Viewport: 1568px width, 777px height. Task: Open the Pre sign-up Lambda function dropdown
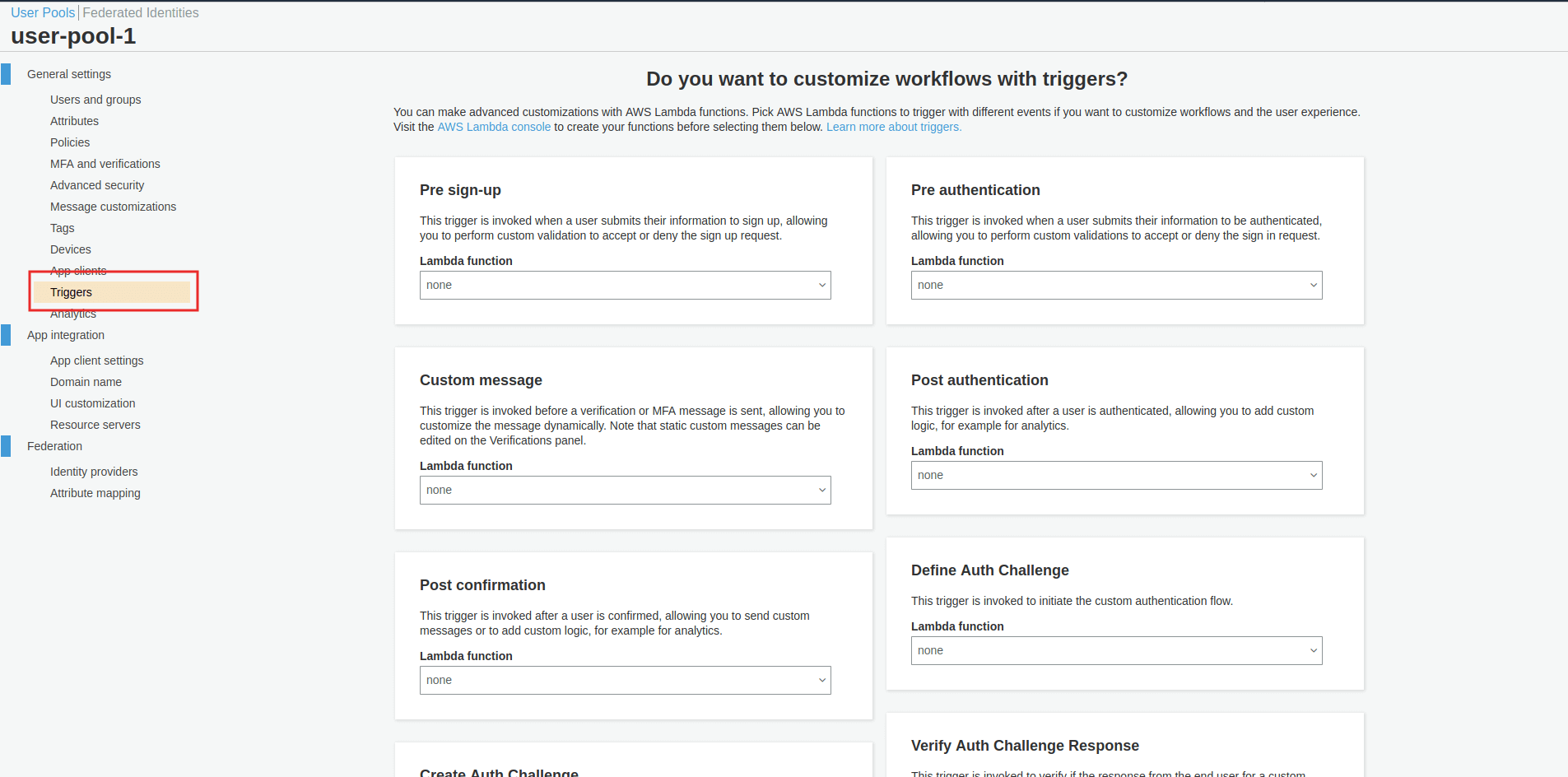coord(625,285)
